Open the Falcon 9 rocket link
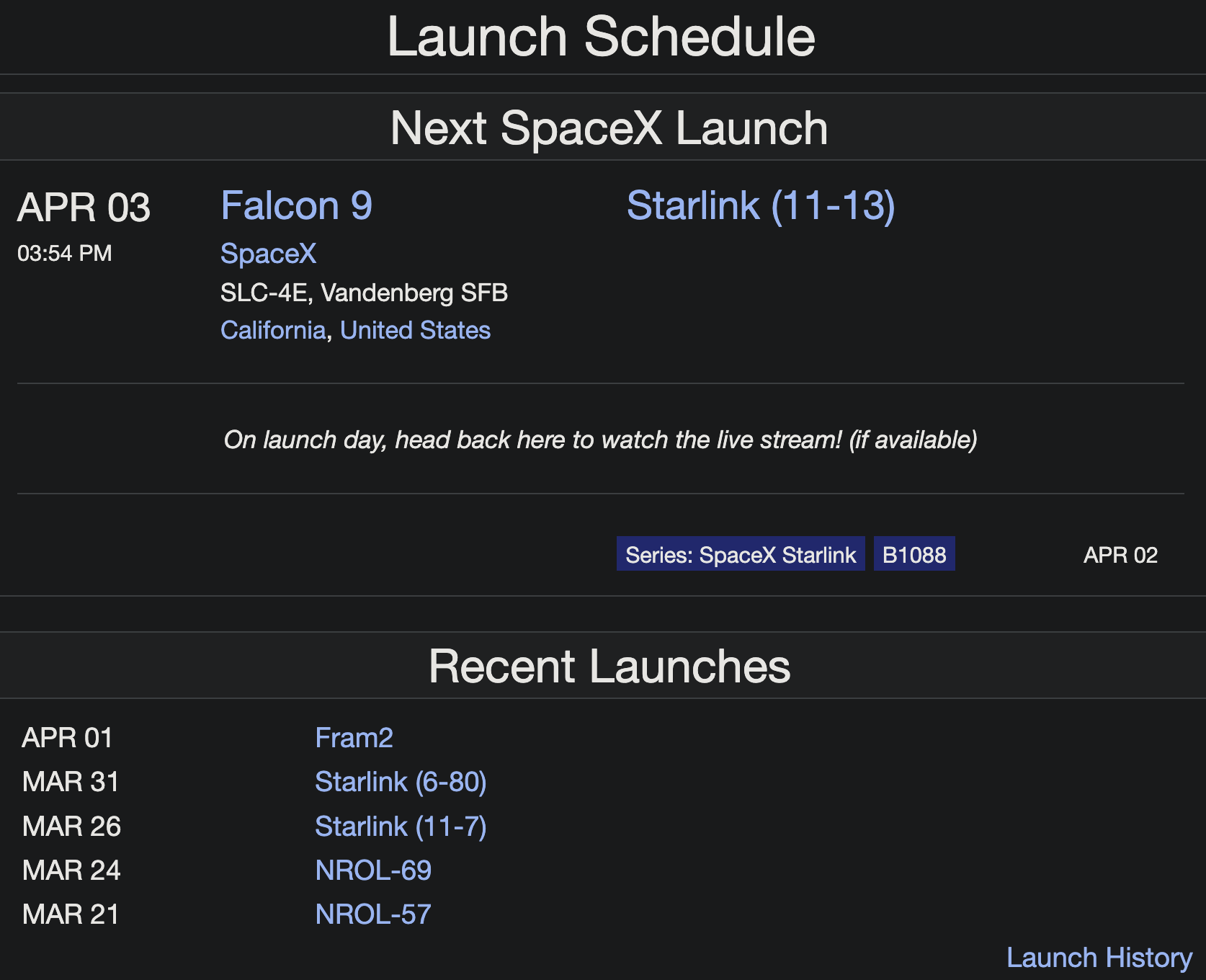Image resolution: width=1206 pixels, height=980 pixels. pyautogui.click(x=296, y=206)
